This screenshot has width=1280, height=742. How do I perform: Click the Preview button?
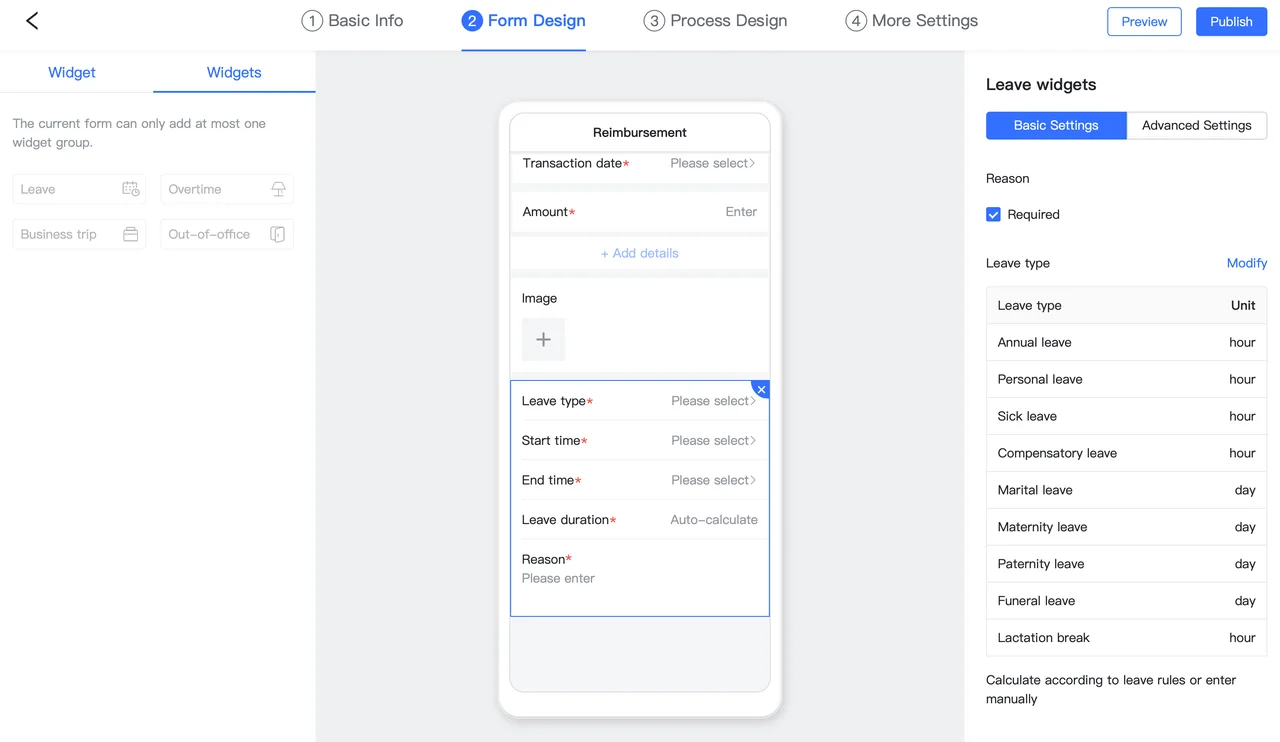point(1144,21)
